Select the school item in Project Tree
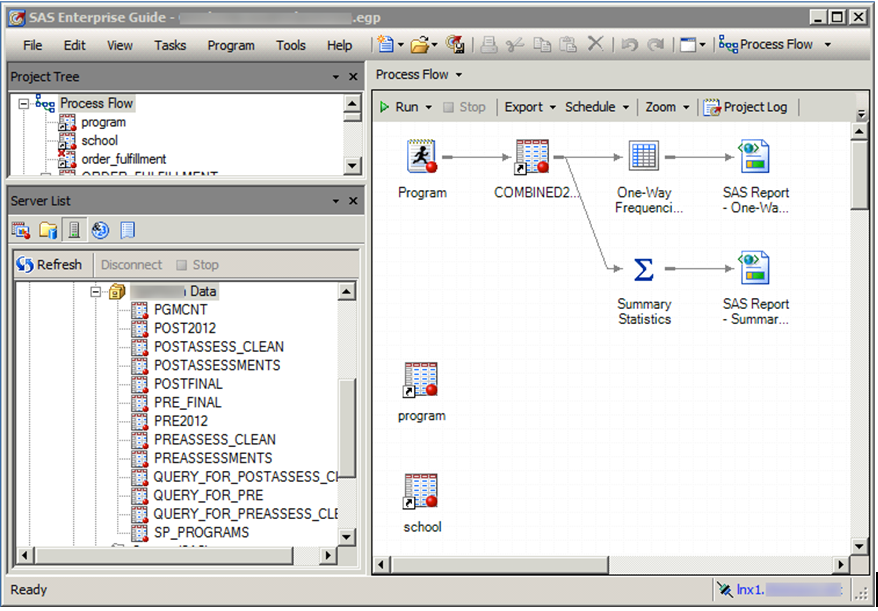 click(x=100, y=141)
